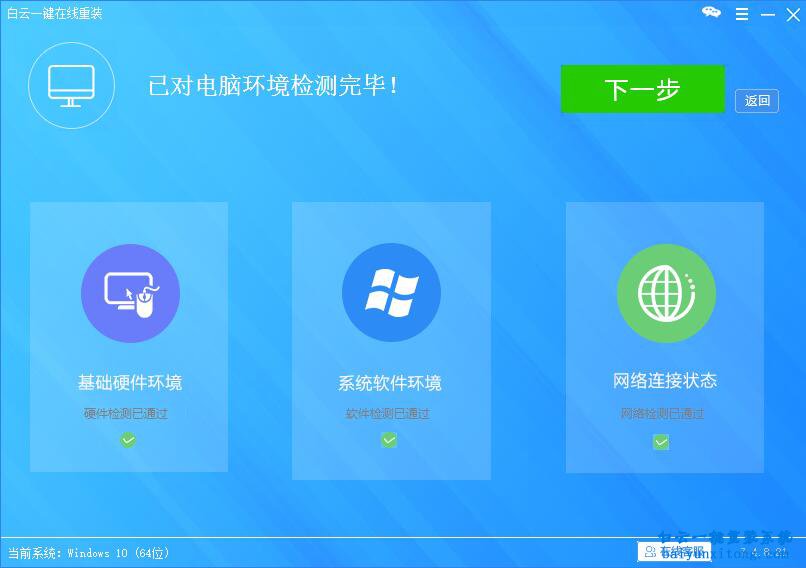Click the green network globe icon

665,293
